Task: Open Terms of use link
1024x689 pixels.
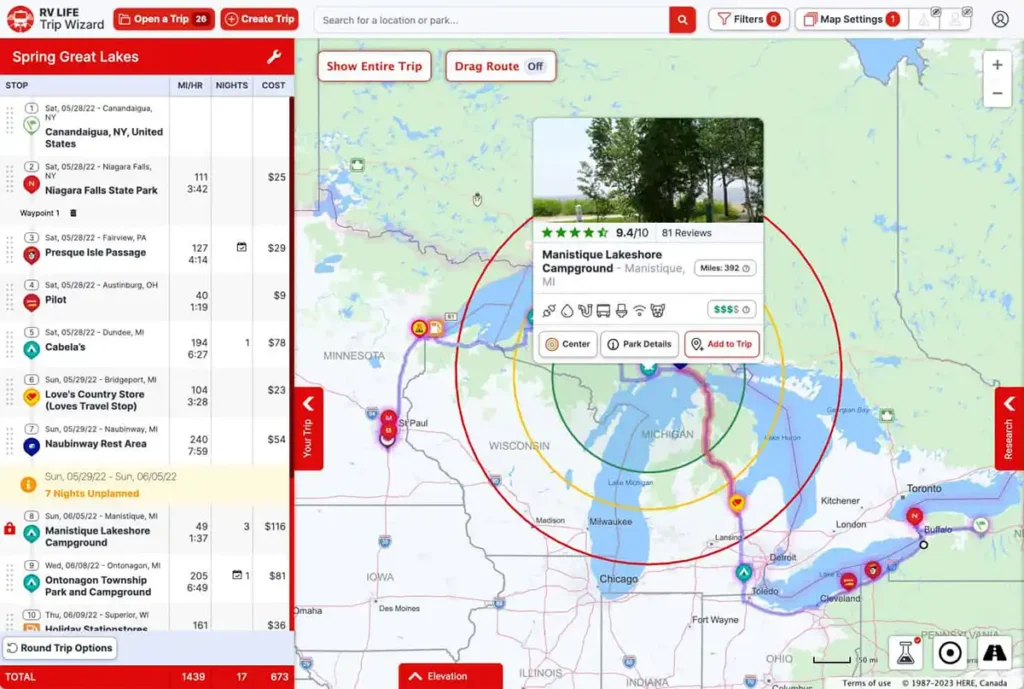Action: coord(867,683)
